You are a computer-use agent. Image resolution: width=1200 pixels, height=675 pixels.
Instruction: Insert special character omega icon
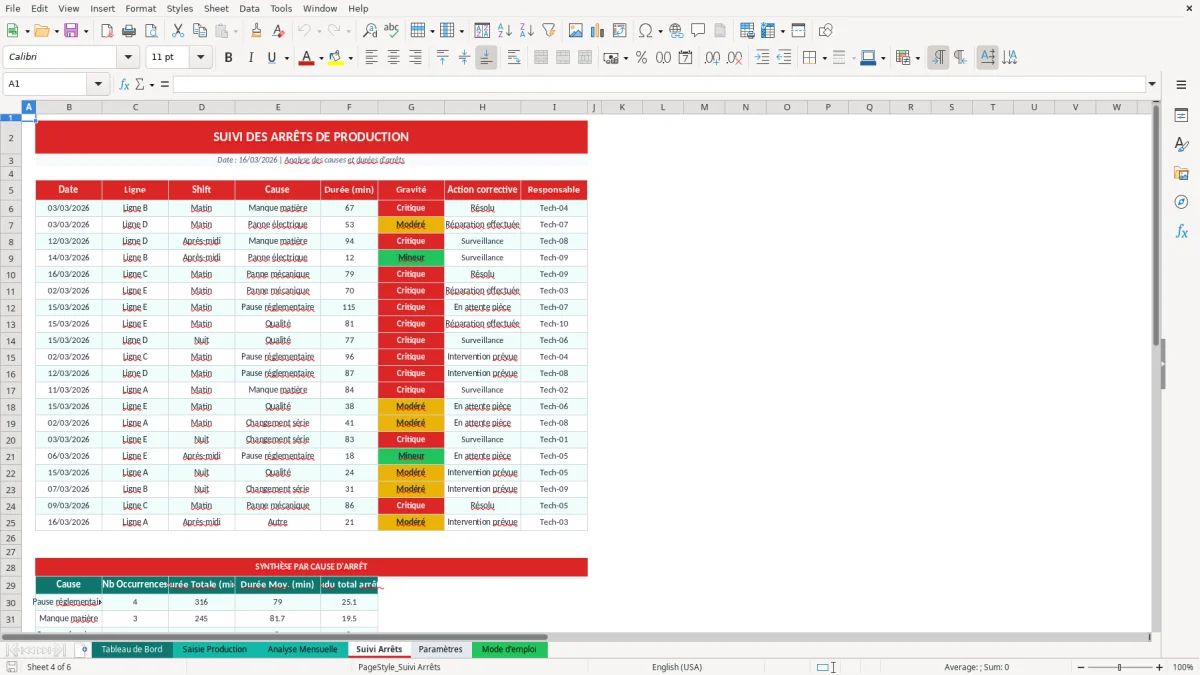click(645, 31)
